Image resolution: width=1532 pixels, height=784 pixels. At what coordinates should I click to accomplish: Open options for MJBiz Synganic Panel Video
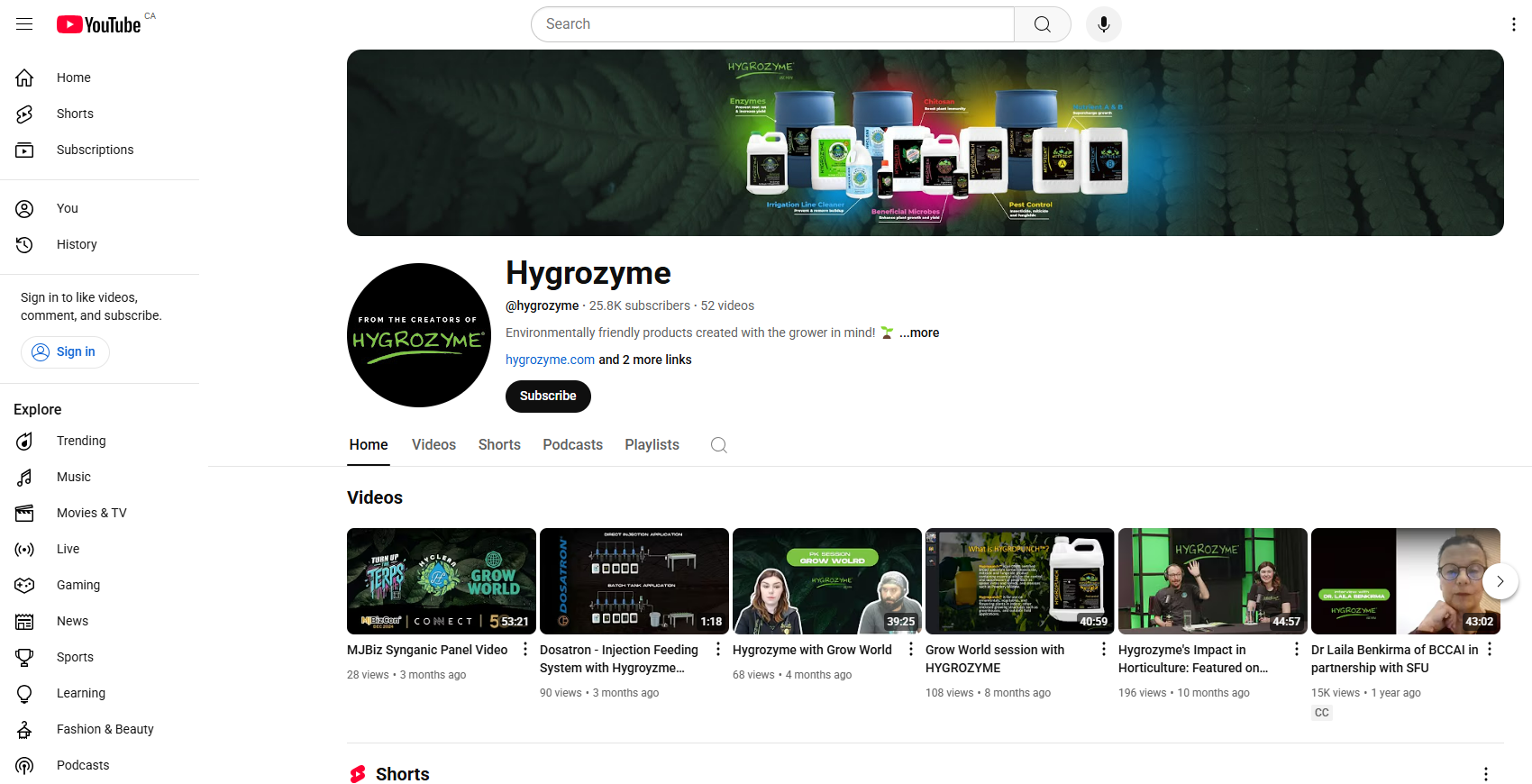pos(525,650)
